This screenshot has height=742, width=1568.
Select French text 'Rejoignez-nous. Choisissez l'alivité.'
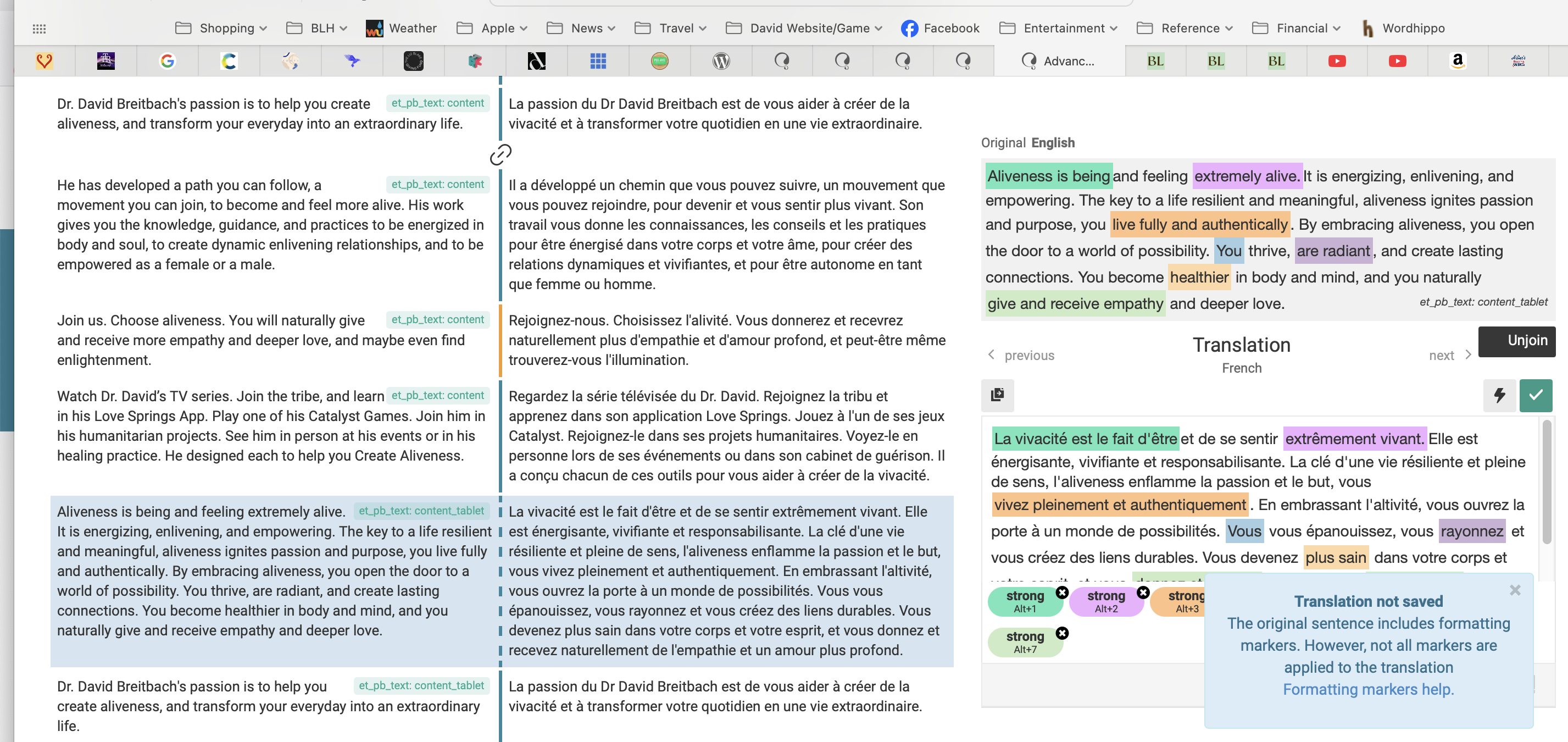(727, 340)
